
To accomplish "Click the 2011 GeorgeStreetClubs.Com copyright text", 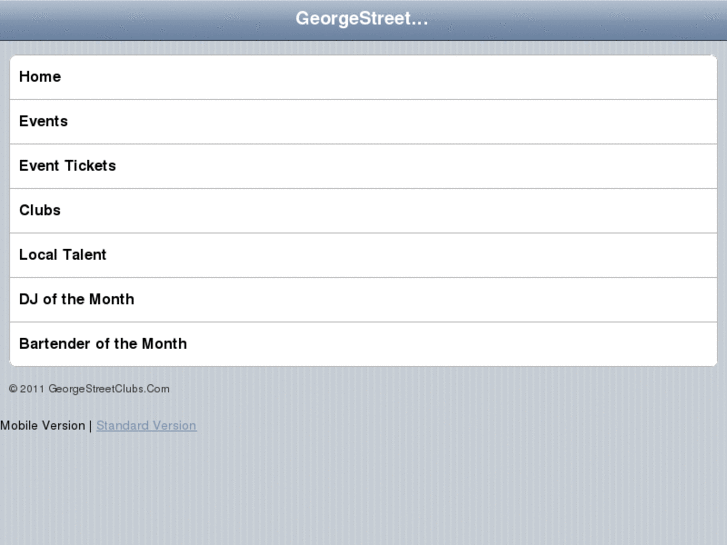I will point(89,388).
